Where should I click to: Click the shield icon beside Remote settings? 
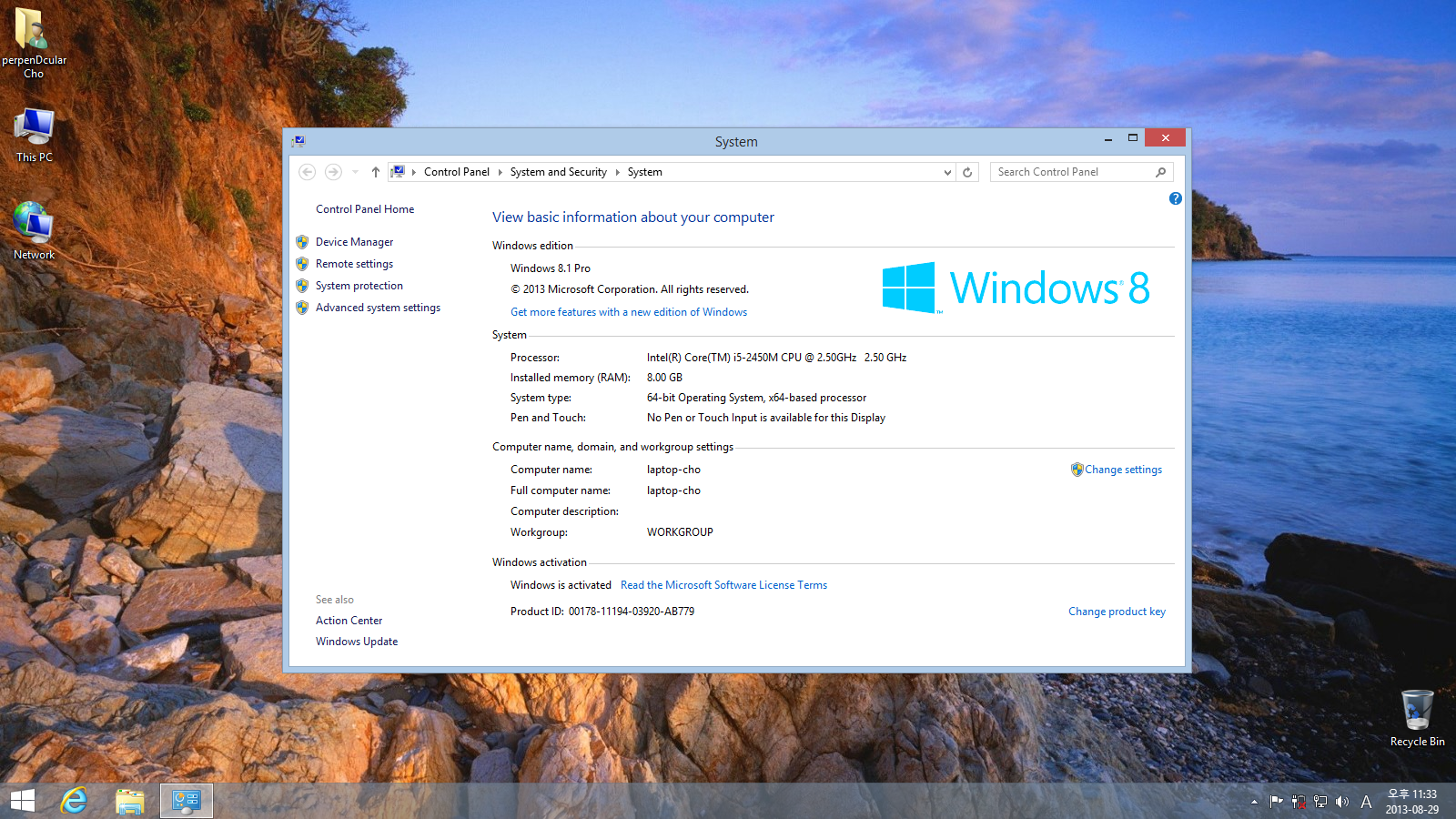302,264
